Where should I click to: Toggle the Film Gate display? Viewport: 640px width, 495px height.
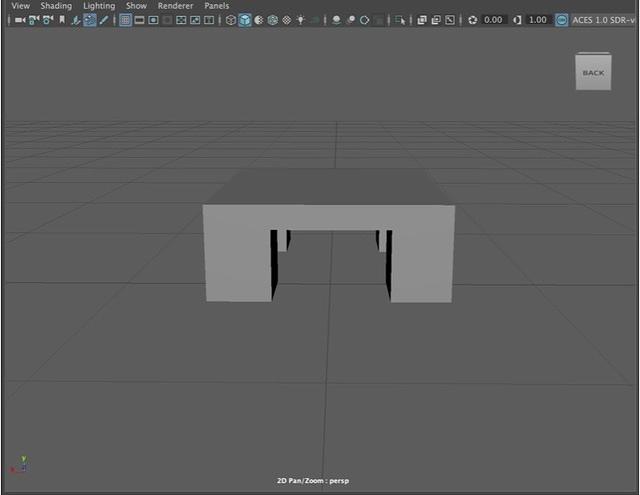(139, 20)
